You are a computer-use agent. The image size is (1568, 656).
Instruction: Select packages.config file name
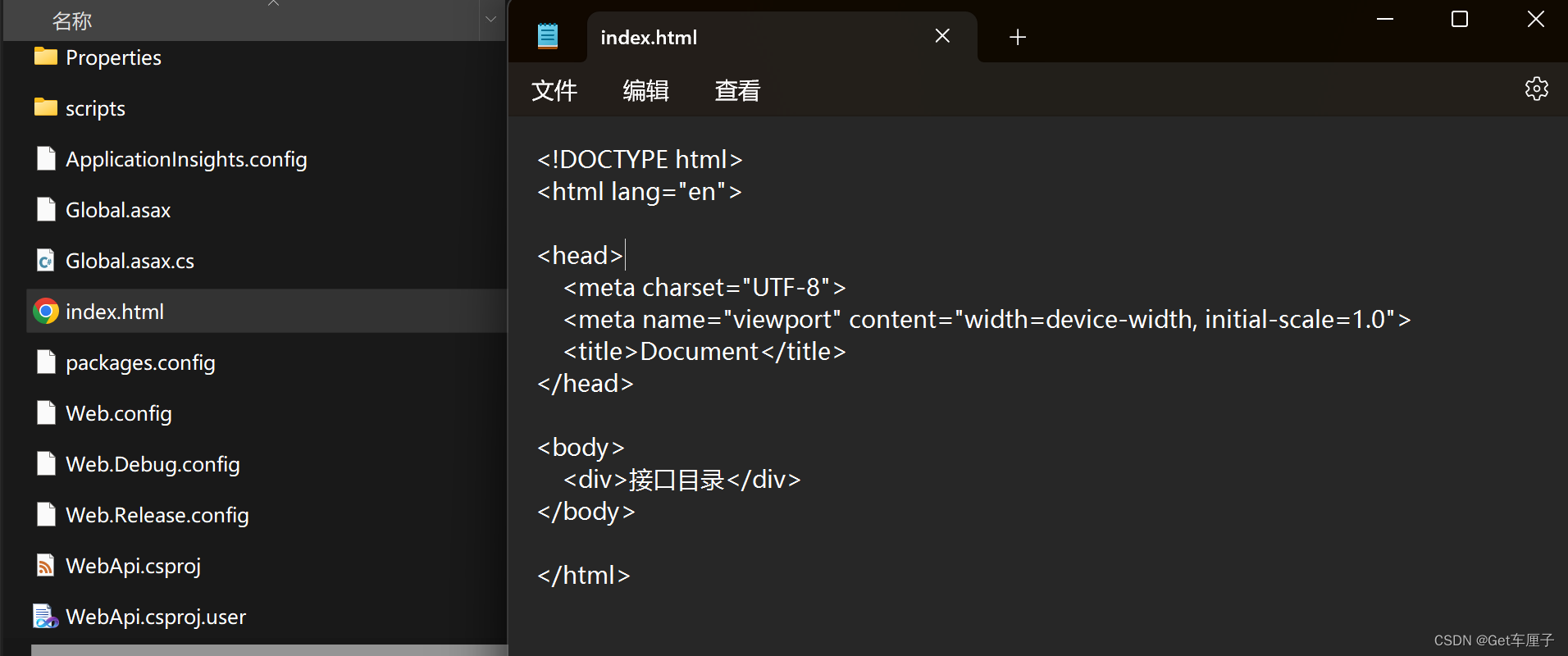coord(140,363)
